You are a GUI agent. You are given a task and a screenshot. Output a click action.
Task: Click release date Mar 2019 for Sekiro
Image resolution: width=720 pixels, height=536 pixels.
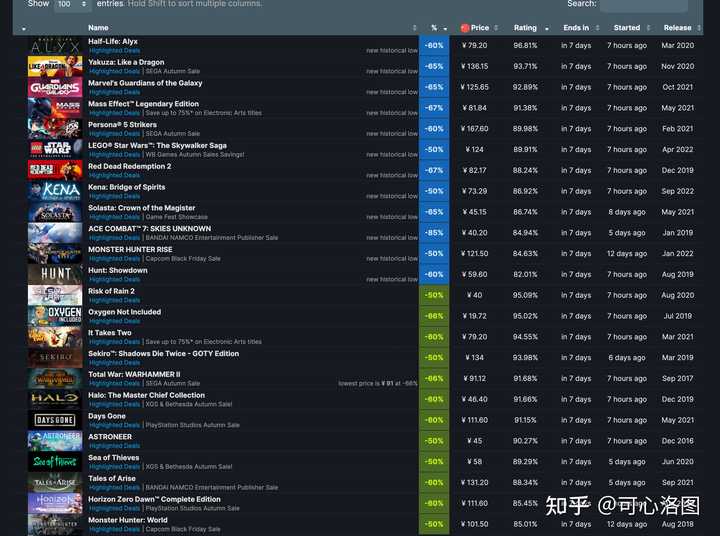pyautogui.click(x=677, y=357)
